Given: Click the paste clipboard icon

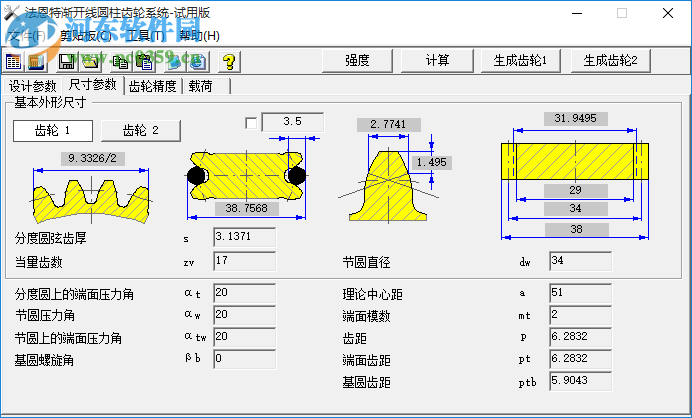Looking at the screenshot, I should click(144, 61).
